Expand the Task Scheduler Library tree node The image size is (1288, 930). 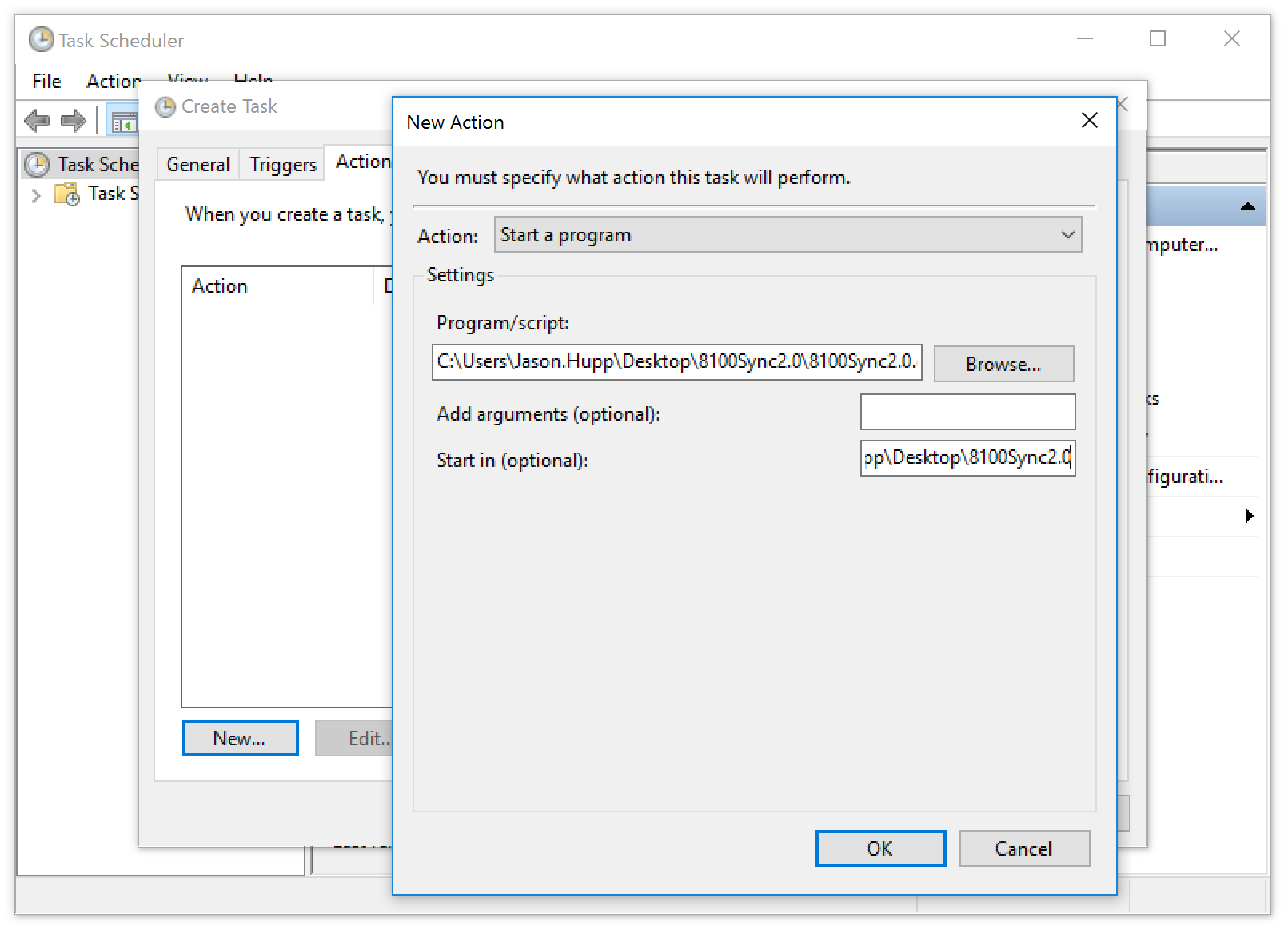(35, 194)
